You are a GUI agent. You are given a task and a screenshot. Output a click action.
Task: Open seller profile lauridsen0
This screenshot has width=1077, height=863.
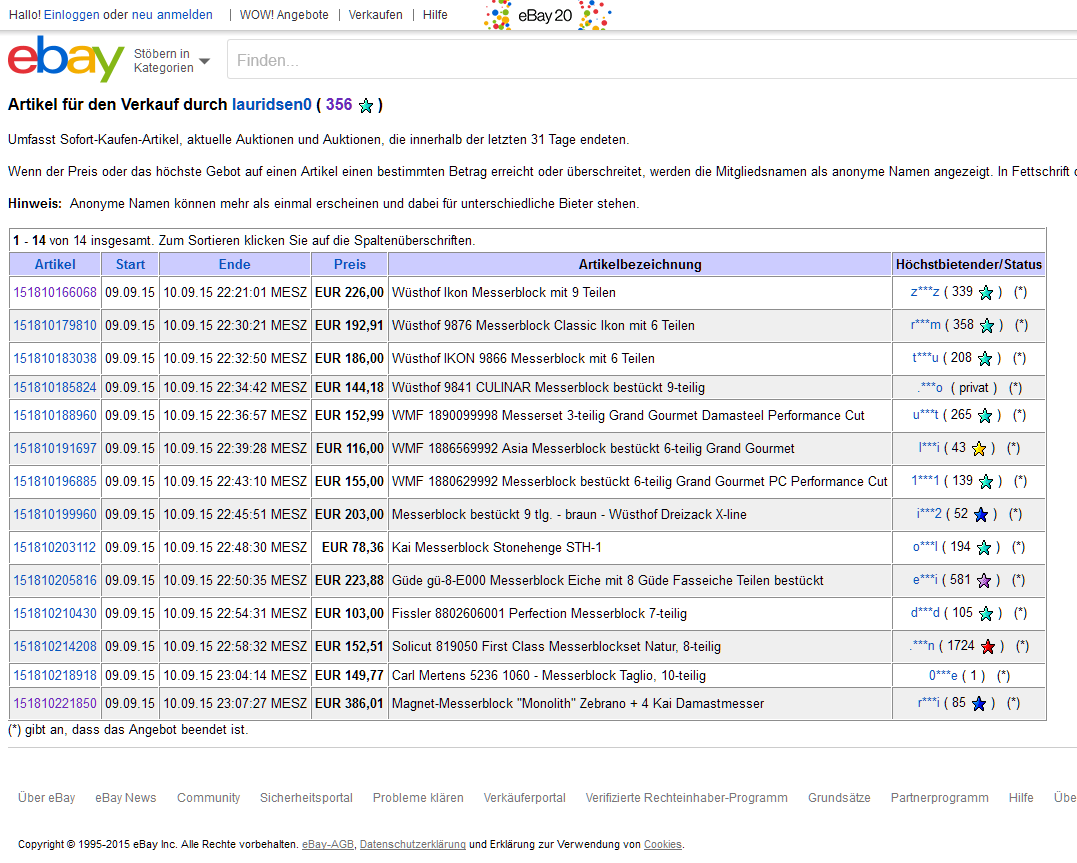click(x=271, y=104)
